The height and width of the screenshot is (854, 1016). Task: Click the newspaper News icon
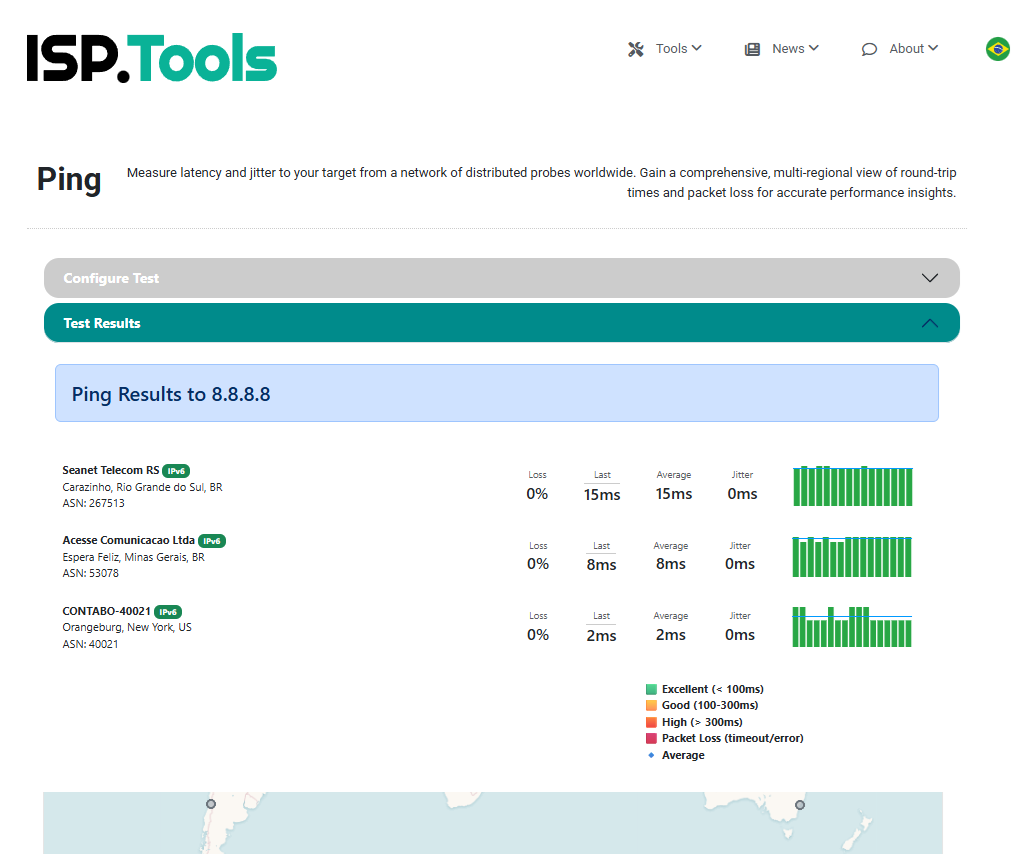coord(752,48)
